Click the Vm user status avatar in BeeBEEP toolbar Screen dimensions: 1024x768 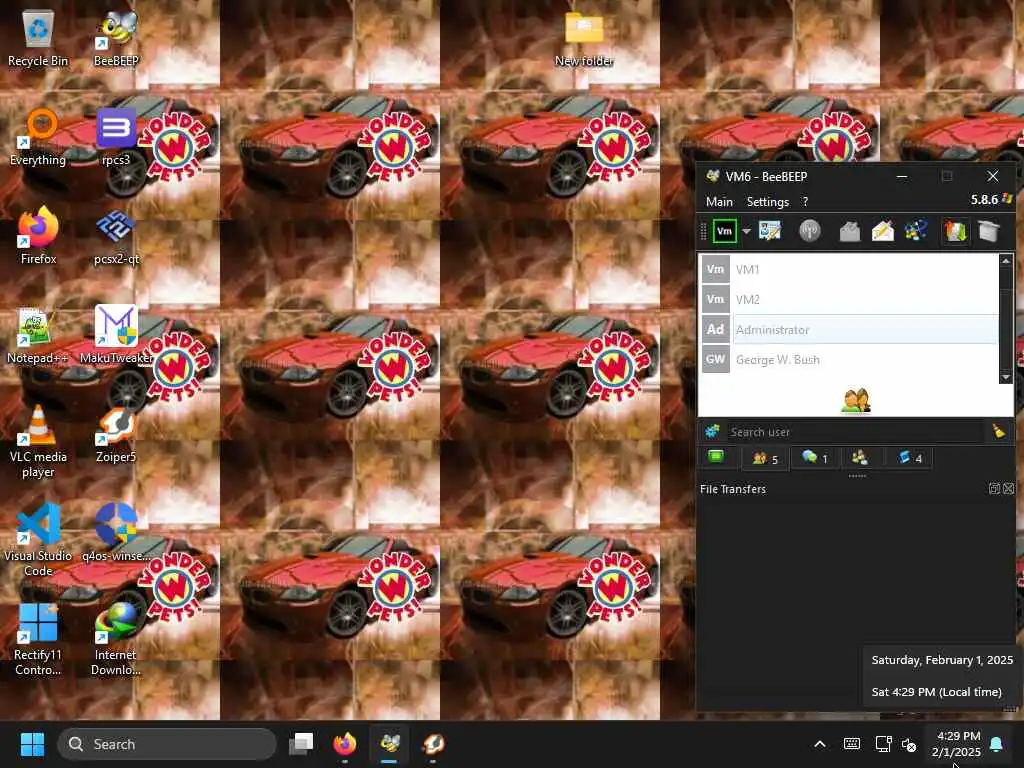pos(724,231)
